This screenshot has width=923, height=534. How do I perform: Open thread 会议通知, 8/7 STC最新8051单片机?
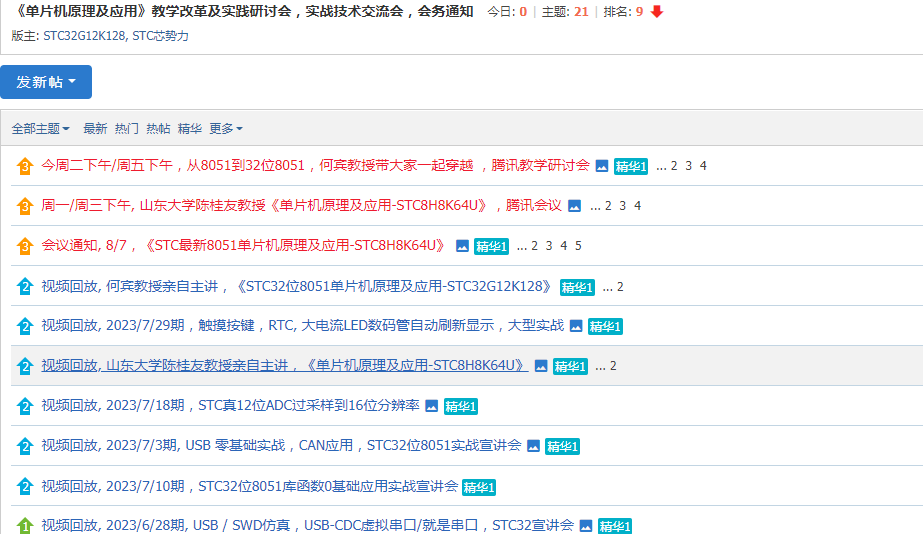pyautogui.click(x=245, y=246)
